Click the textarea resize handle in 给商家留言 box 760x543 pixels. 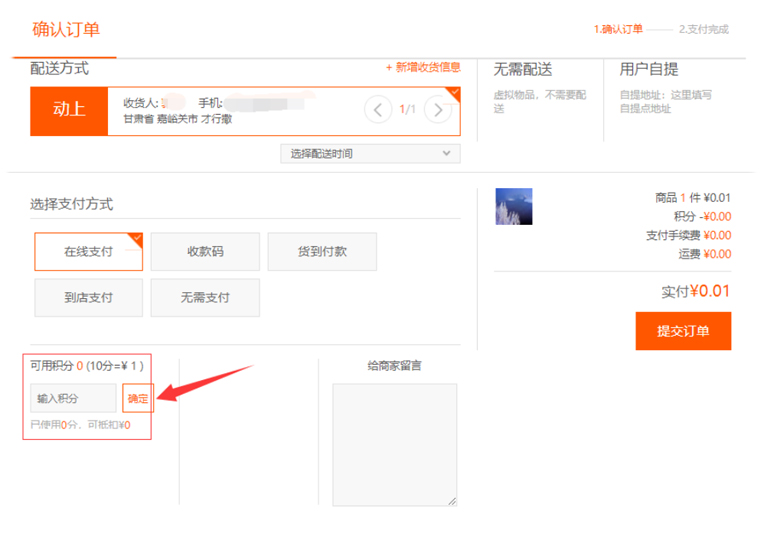(451, 500)
